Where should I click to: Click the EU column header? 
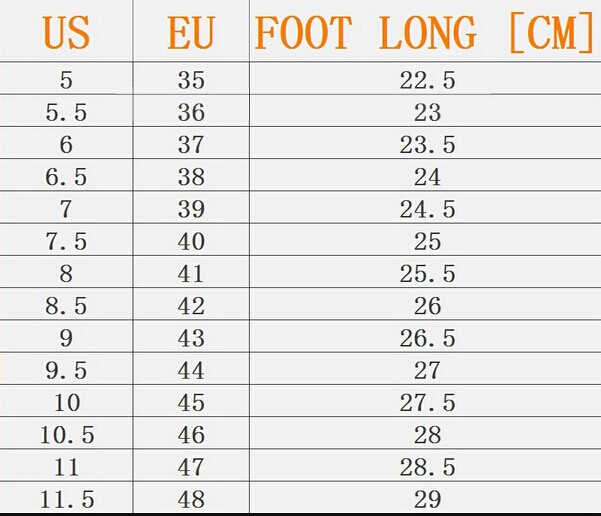190,32
